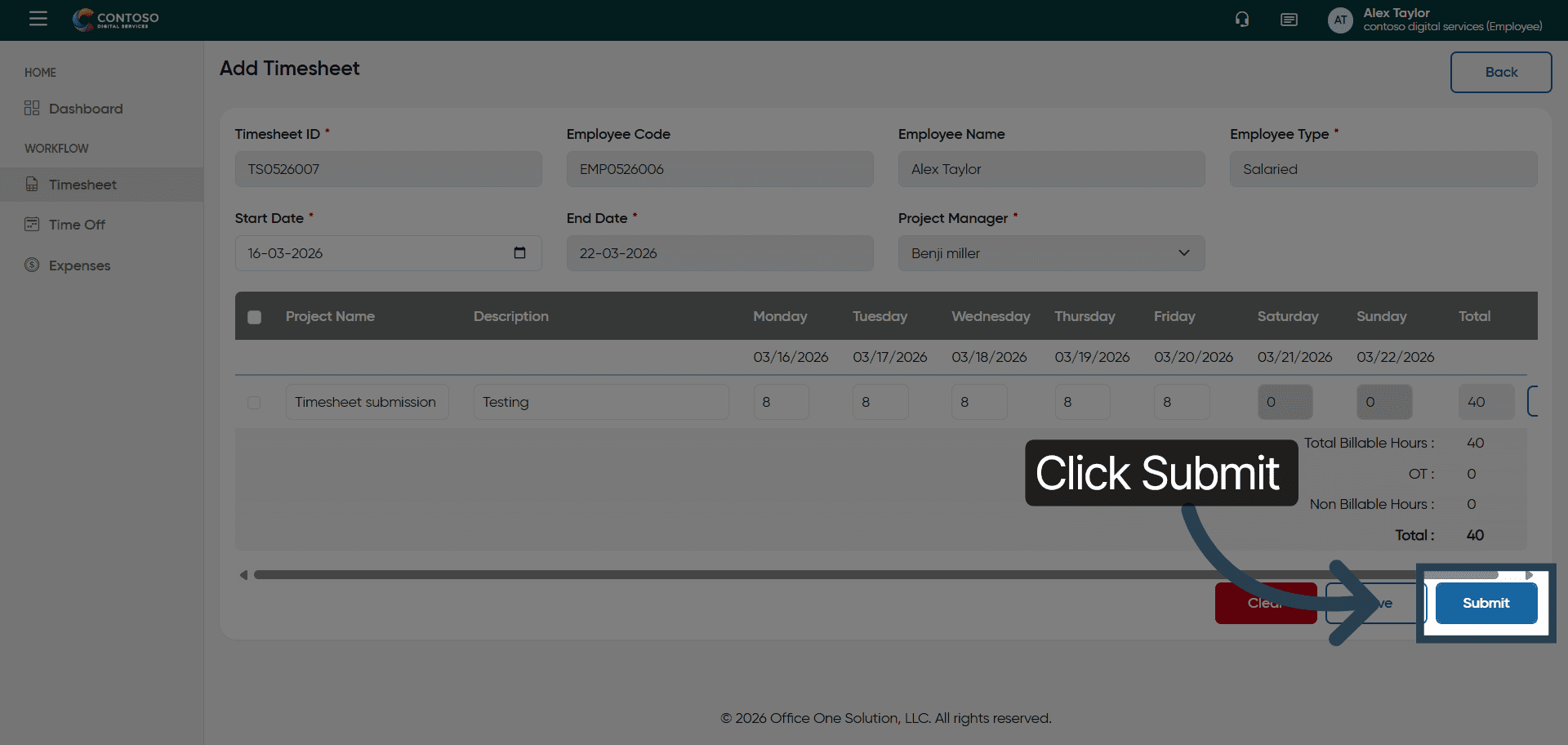Click the Contoso logo

point(116,19)
